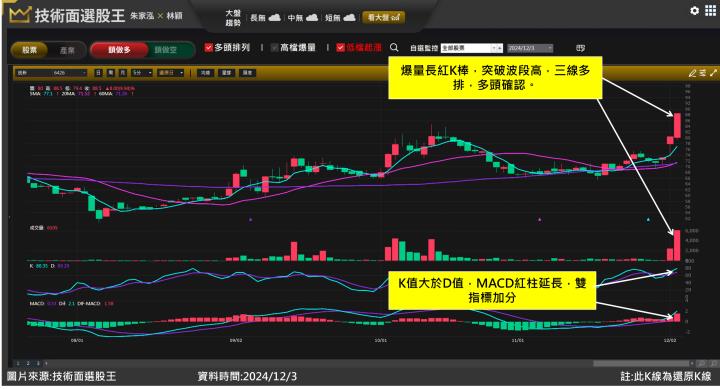The height and width of the screenshot is (389, 720).
Task: Open the chart lines settings icon
Action: (703, 73)
